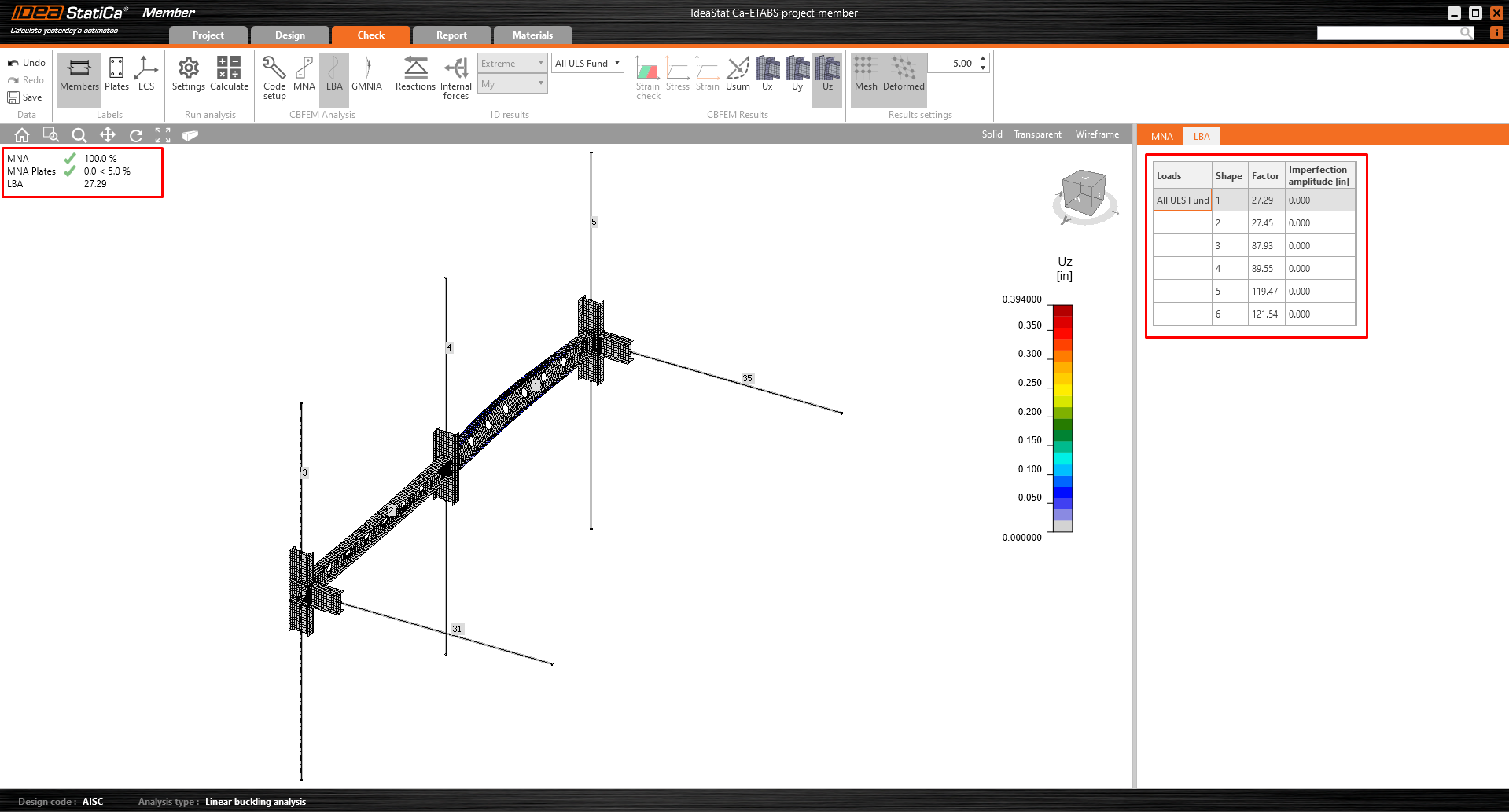Image resolution: width=1509 pixels, height=812 pixels.
Task: Open Code setup wrench tool
Action: tap(274, 77)
